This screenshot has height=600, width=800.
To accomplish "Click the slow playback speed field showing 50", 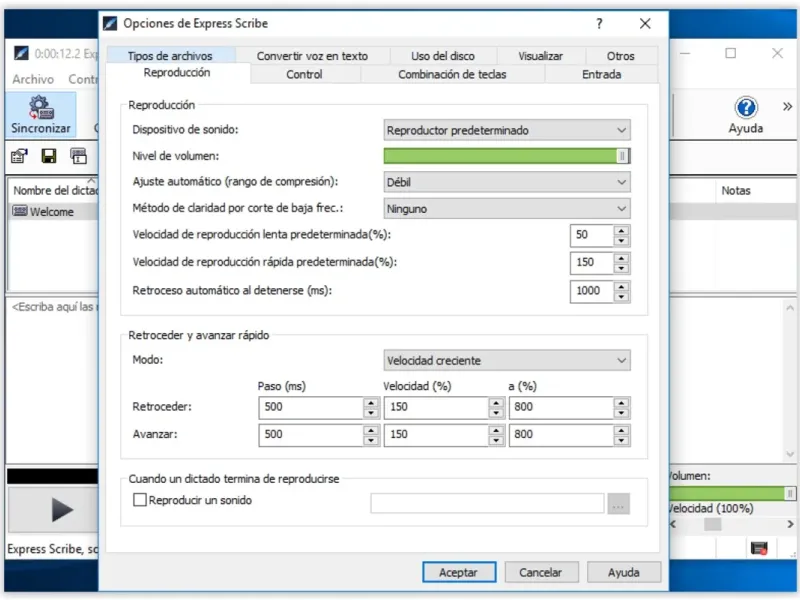I will [592, 235].
